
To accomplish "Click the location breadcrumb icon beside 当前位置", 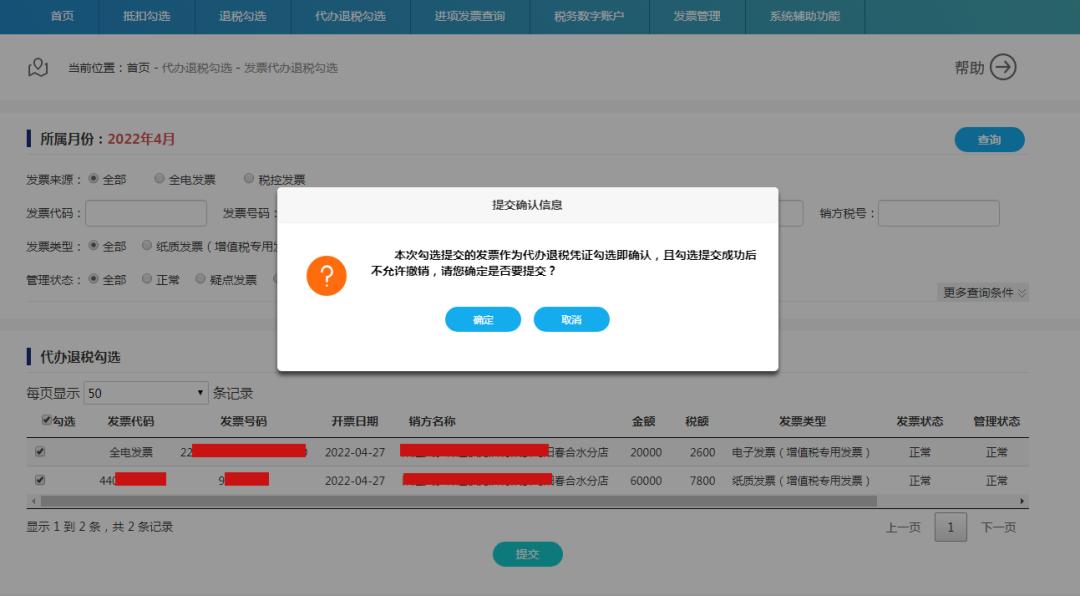I will pos(37,67).
